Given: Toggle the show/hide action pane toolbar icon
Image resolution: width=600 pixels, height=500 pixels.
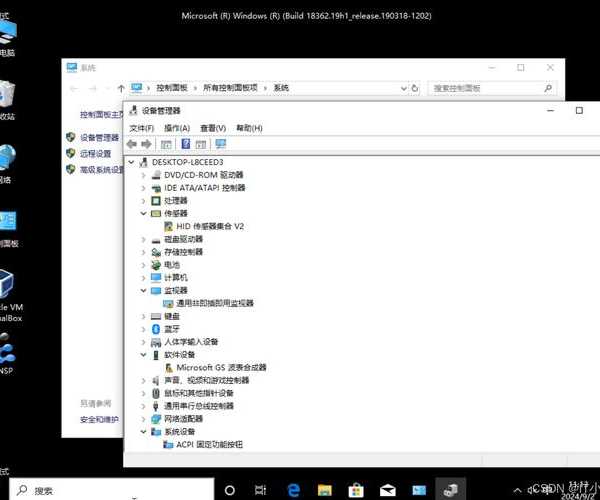Looking at the screenshot, I should tap(201, 144).
